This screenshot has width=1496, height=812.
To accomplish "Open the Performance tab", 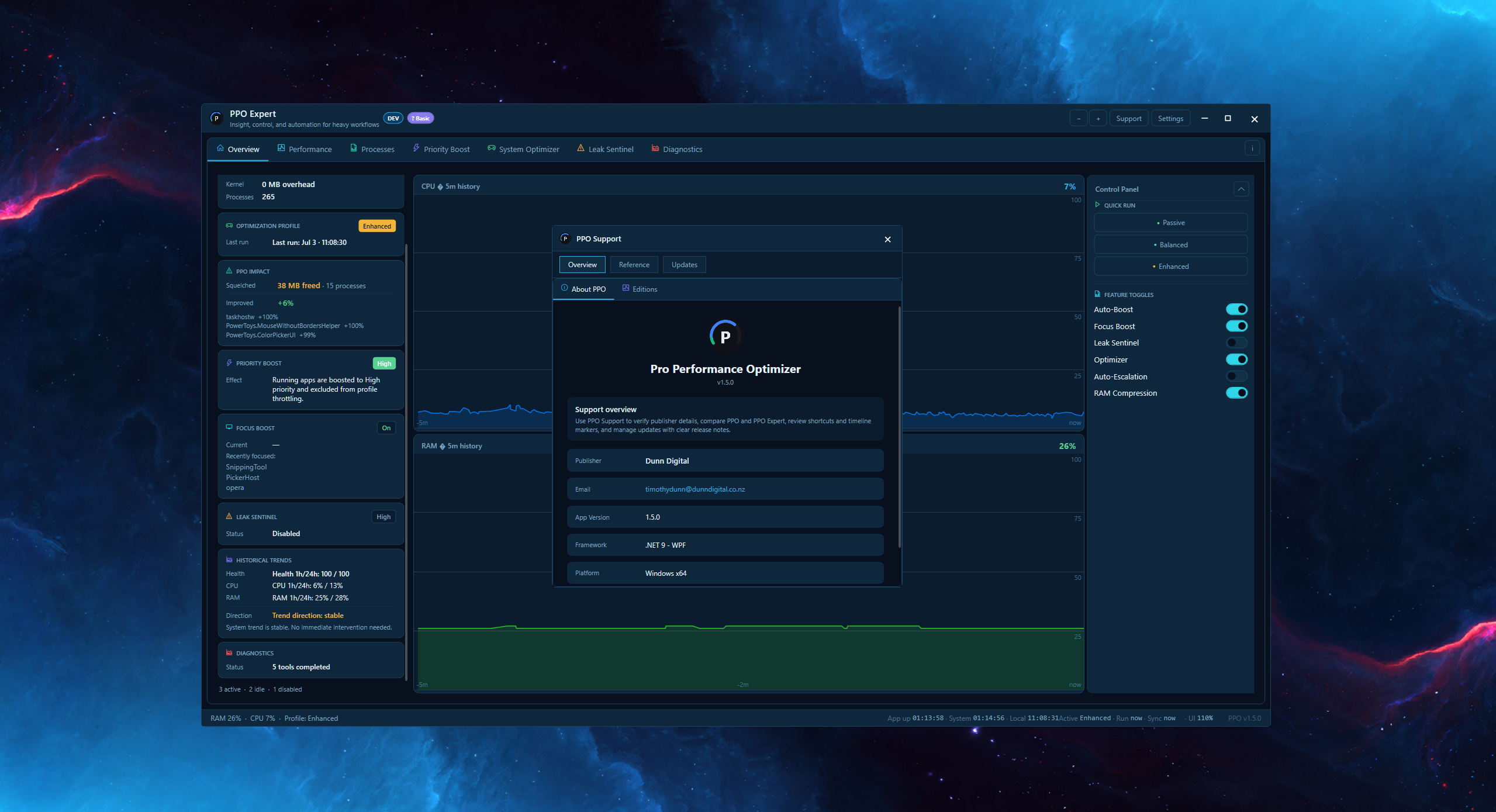I will tap(305, 149).
